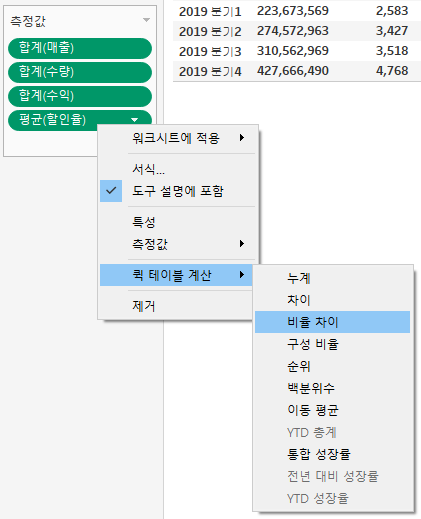
Task: Click the 2019 분기1 row header
Action: [x=210, y=12]
